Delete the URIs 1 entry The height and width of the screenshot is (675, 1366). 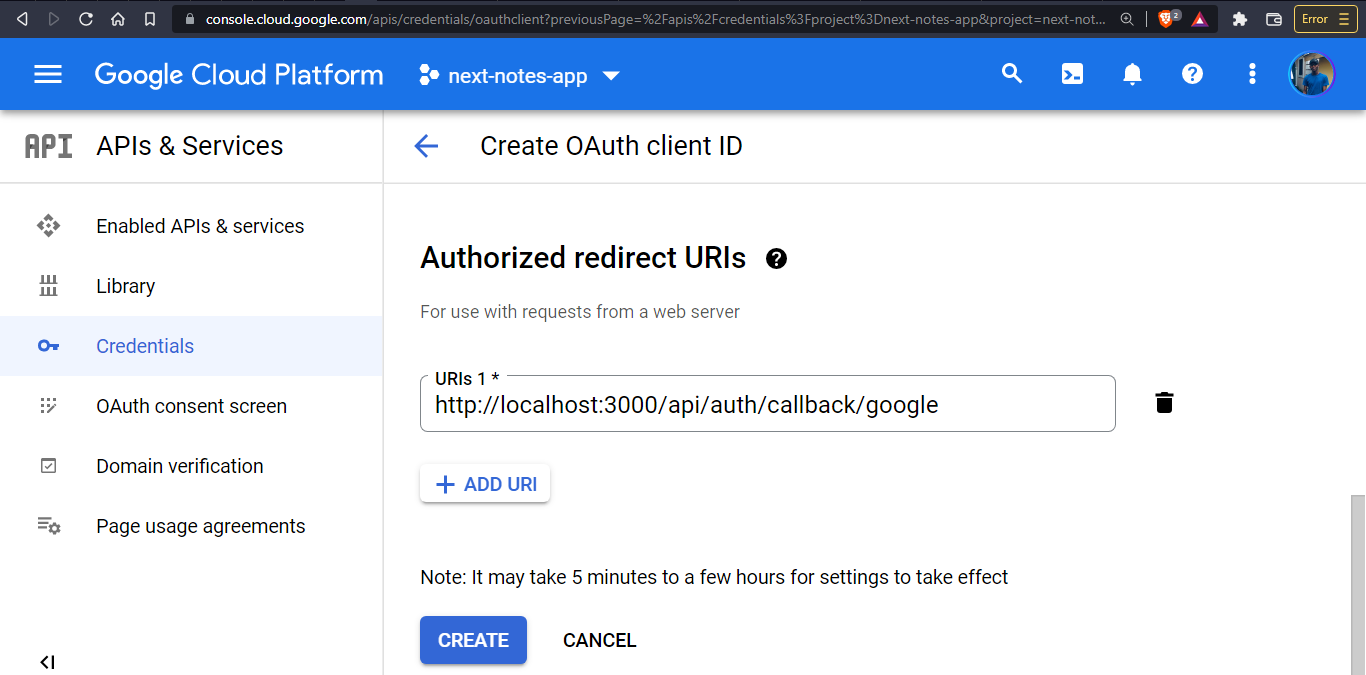tap(1164, 403)
